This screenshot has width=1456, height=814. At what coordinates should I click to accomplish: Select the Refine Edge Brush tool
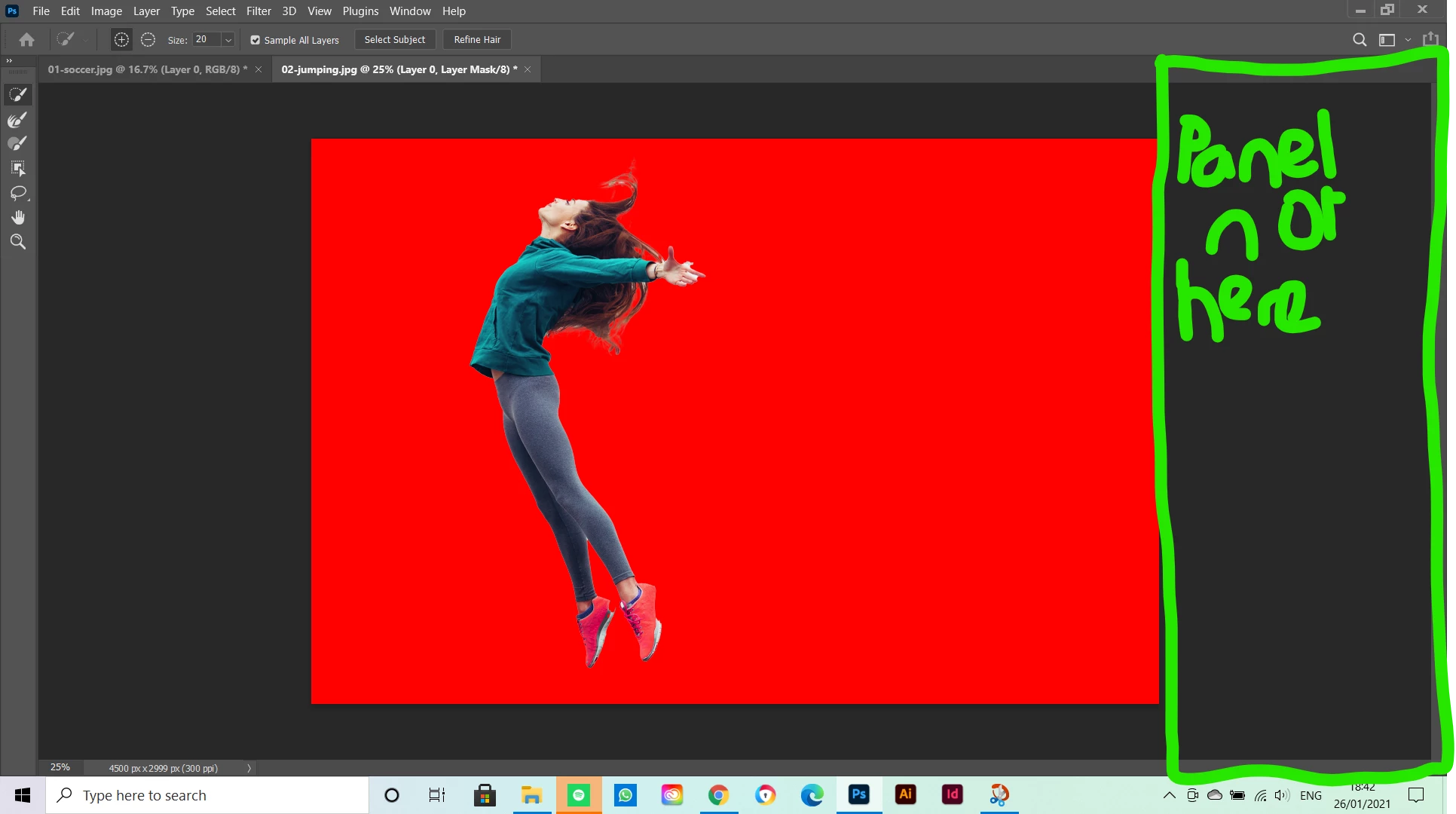pos(18,119)
